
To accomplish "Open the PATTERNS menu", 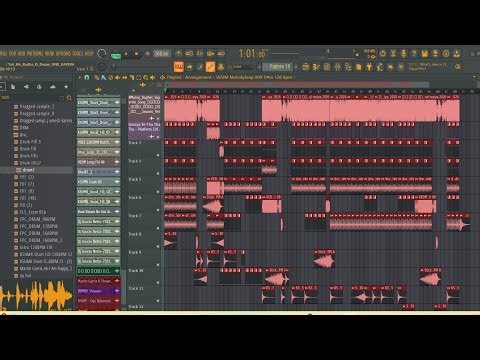I will coord(35,54).
